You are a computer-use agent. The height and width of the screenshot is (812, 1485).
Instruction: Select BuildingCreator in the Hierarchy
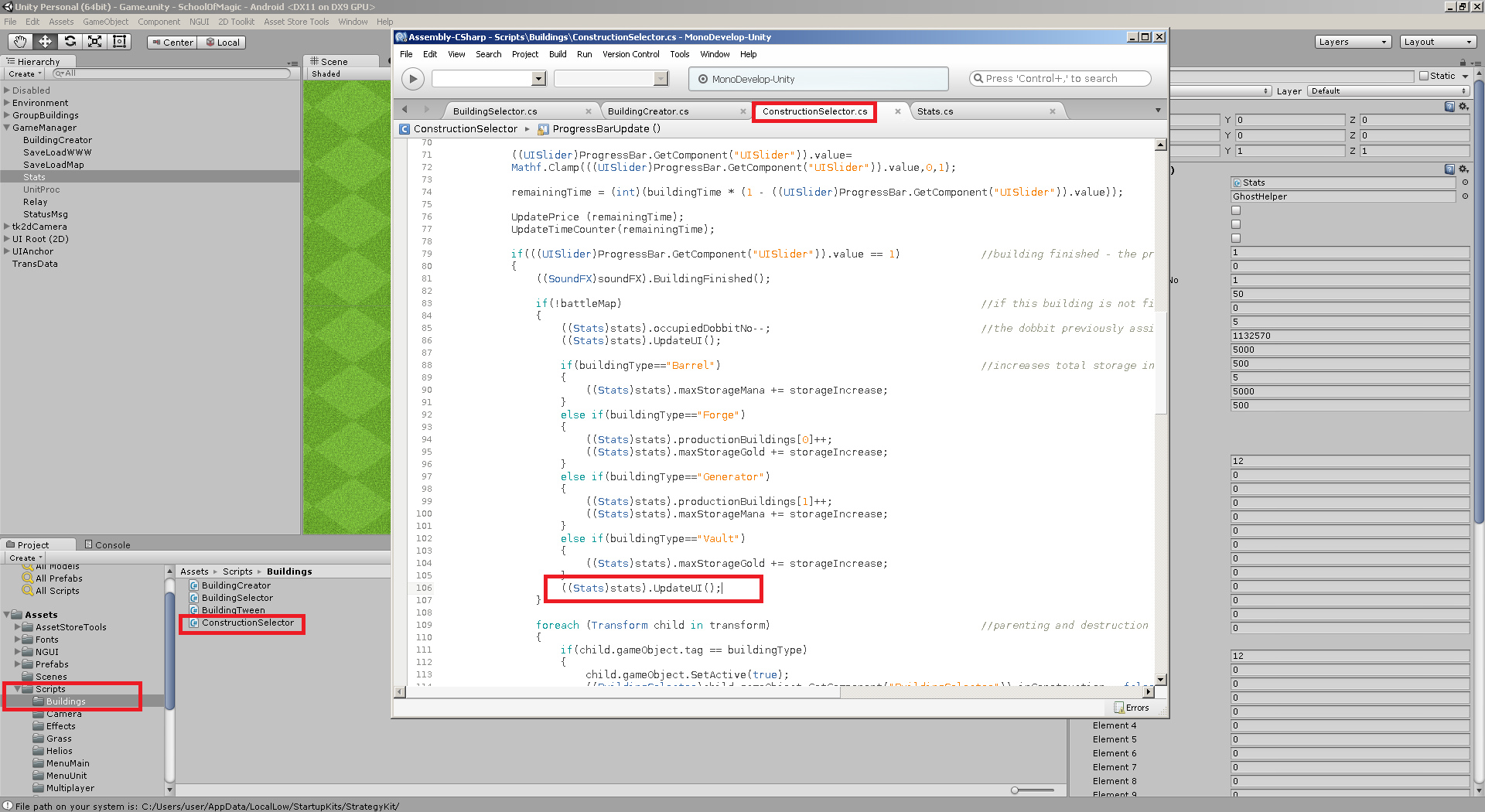tap(57, 140)
